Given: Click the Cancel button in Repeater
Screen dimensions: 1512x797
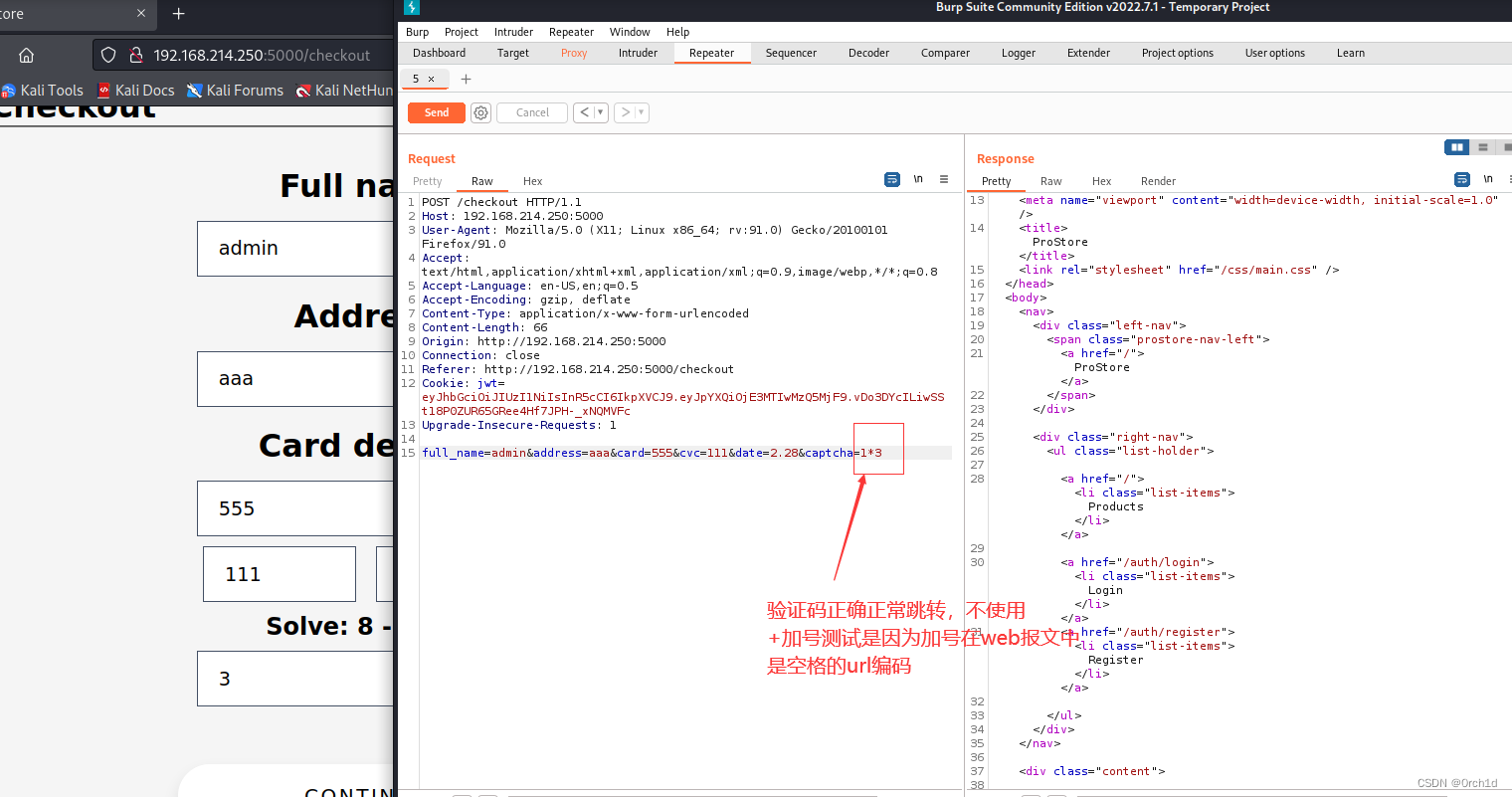Looking at the screenshot, I should coord(532,112).
